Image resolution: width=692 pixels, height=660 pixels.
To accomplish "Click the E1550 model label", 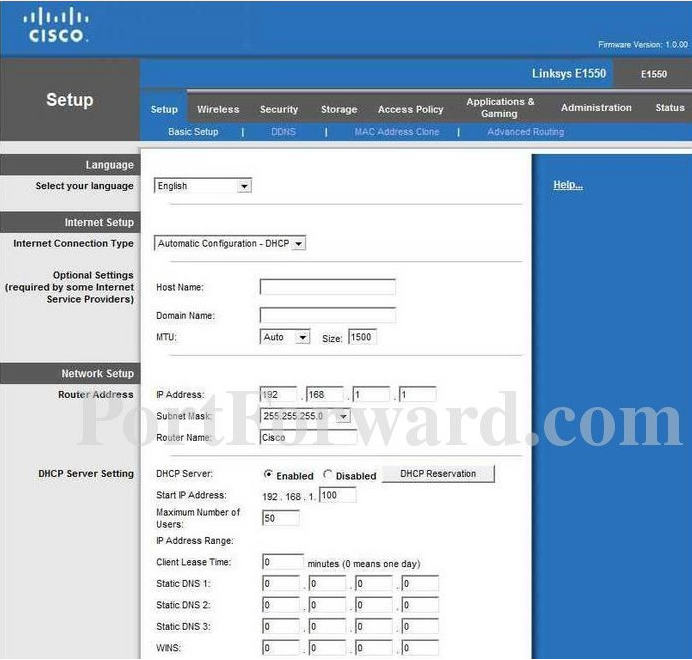I will (x=654, y=74).
